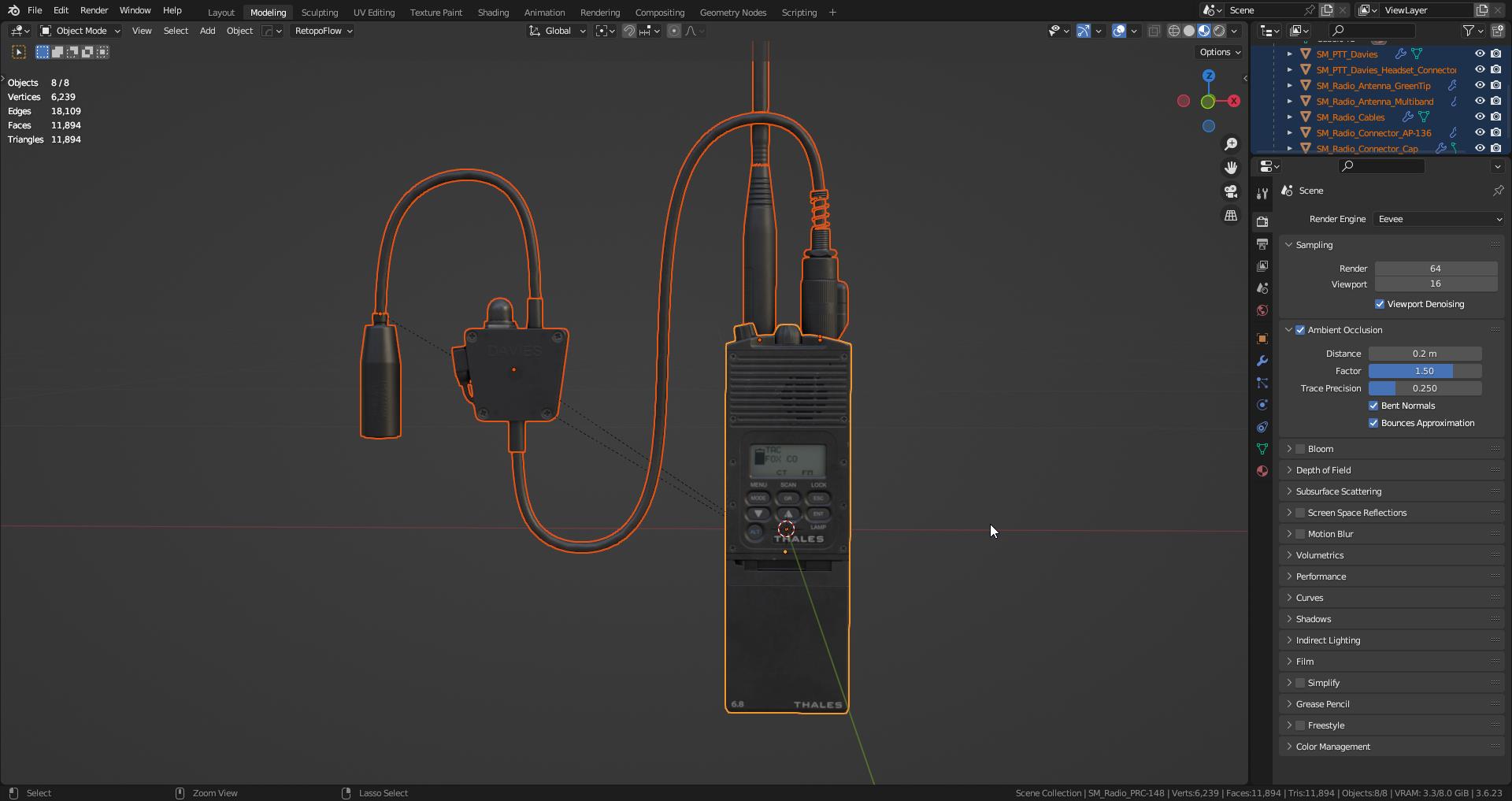
Task: Open the Options button in the viewport
Action: click(x=1219, y=52)
